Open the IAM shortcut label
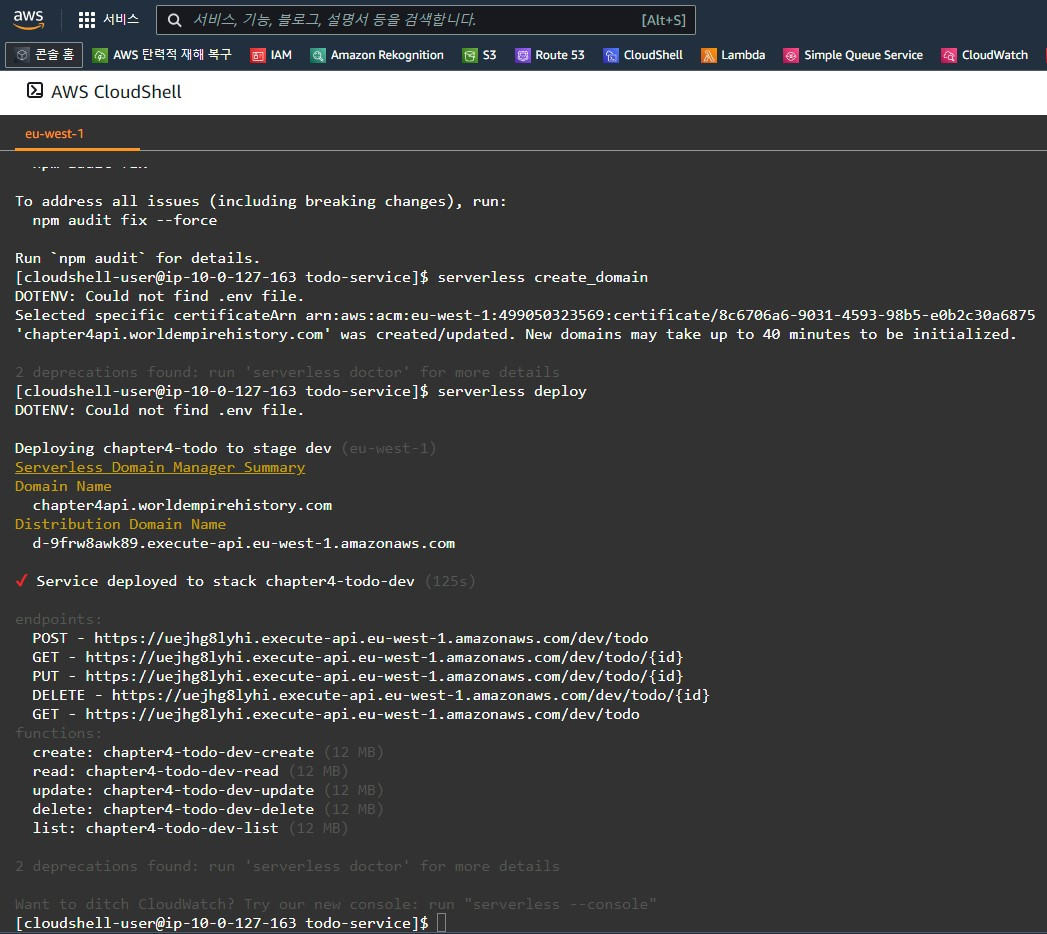 coord(281,55)
